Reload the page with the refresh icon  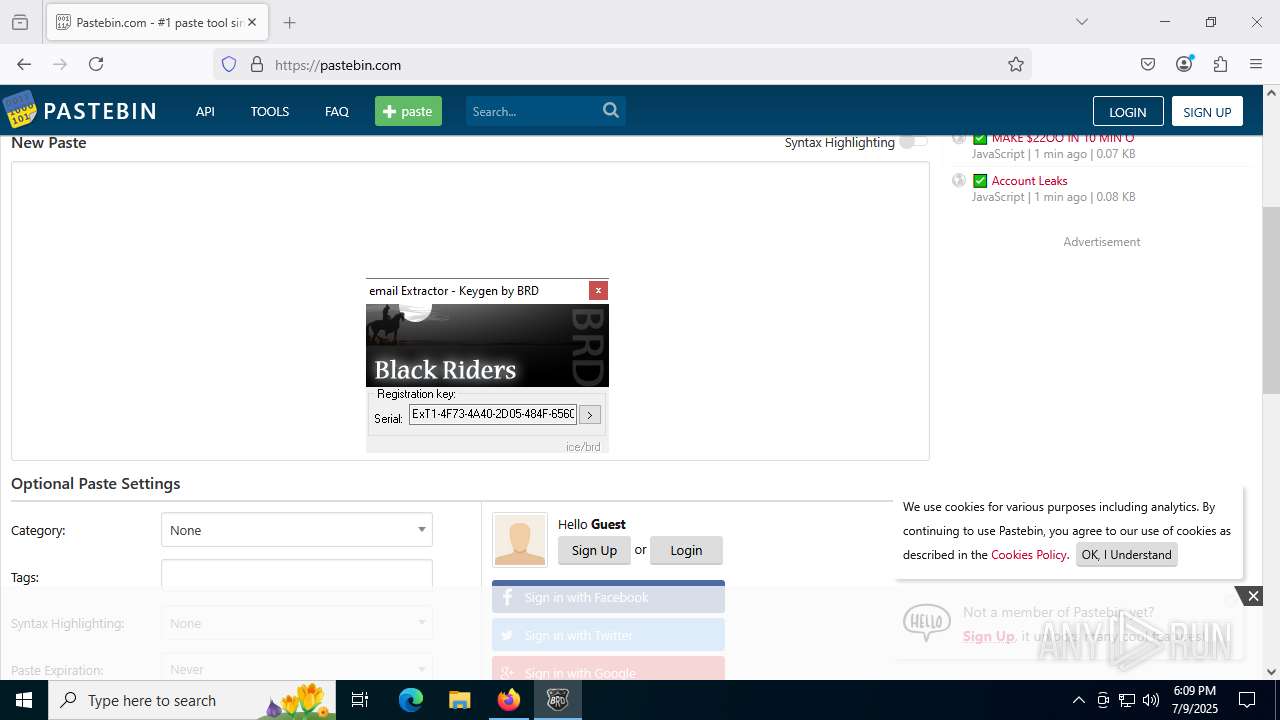[96, 64]
